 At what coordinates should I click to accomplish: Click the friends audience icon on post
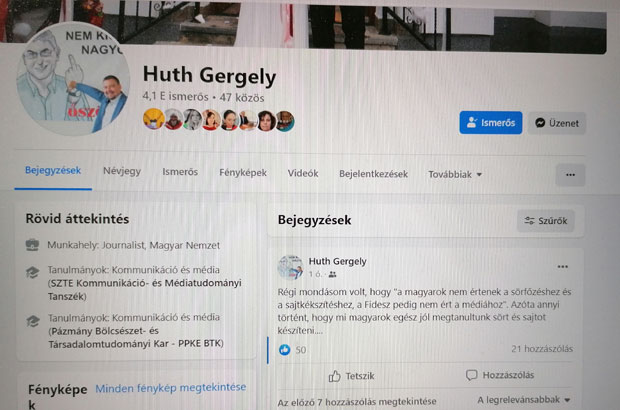click(x=333, y=274)
